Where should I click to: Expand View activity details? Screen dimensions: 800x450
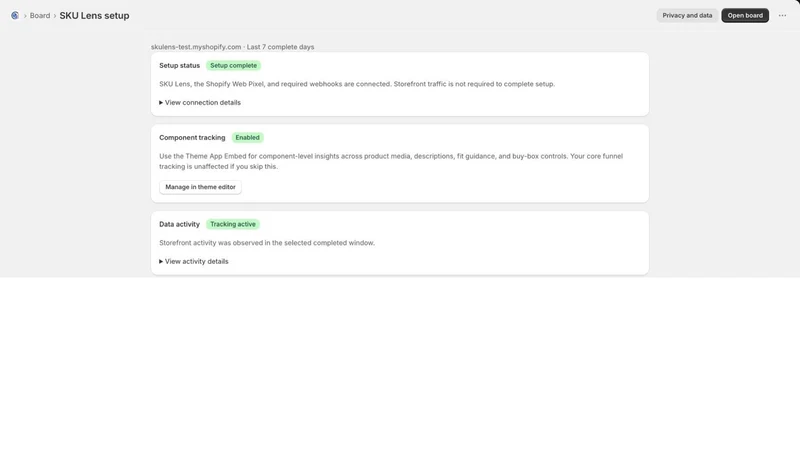click(x=194, y=261)
